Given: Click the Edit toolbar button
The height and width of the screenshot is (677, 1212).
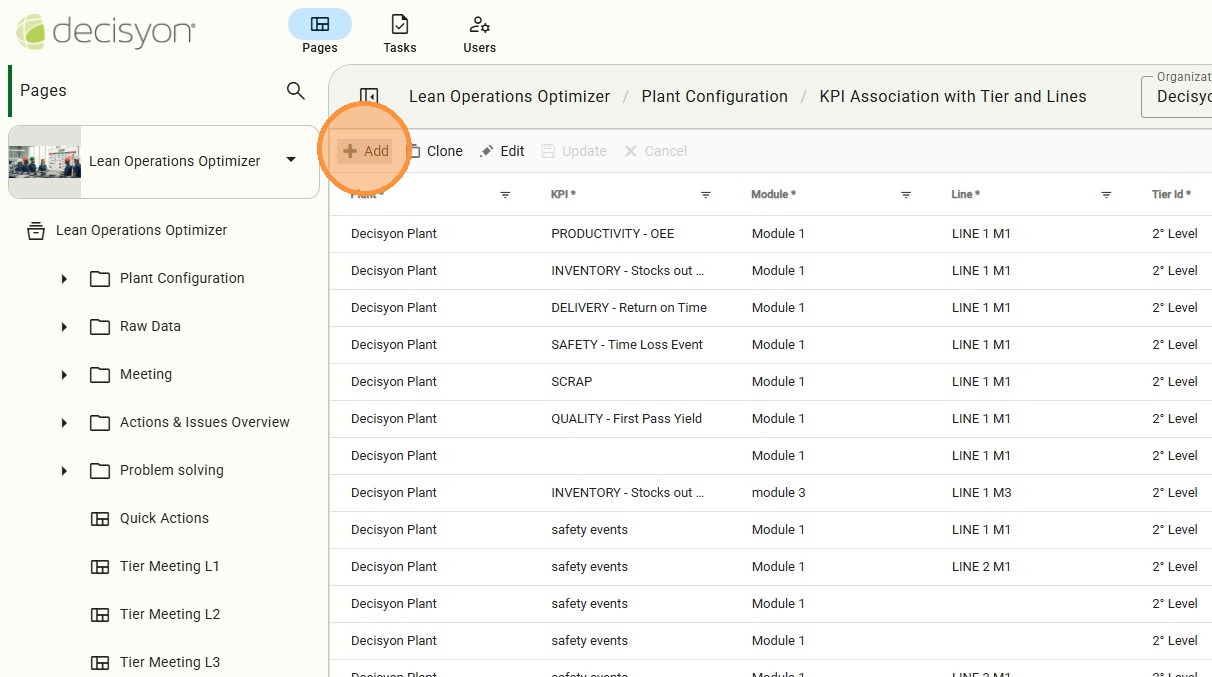Looking at the screenshot, I should [x=502, y=151].
